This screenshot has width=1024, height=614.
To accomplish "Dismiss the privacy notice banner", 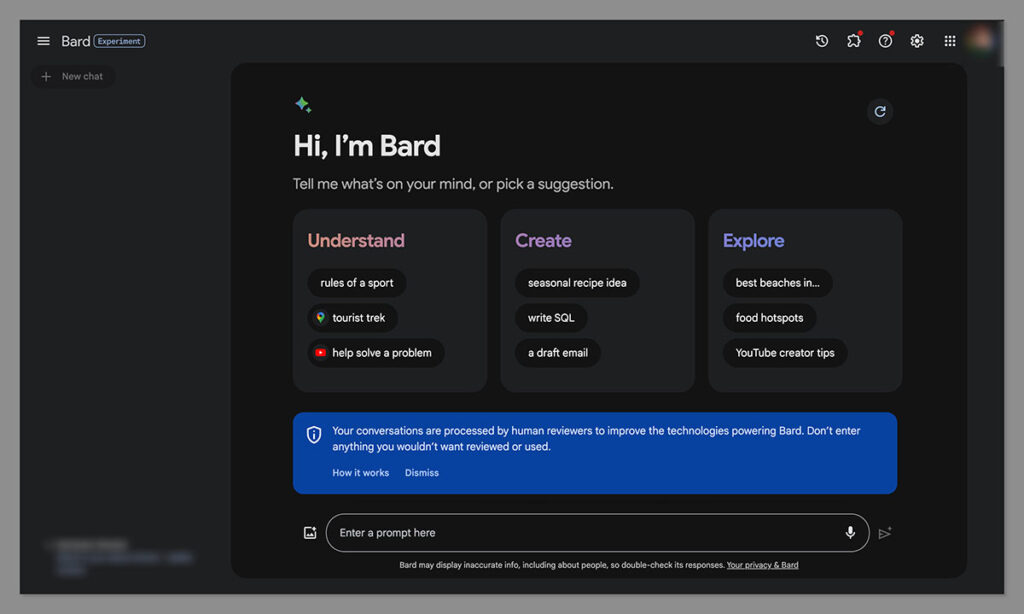I will coord(422,473).
